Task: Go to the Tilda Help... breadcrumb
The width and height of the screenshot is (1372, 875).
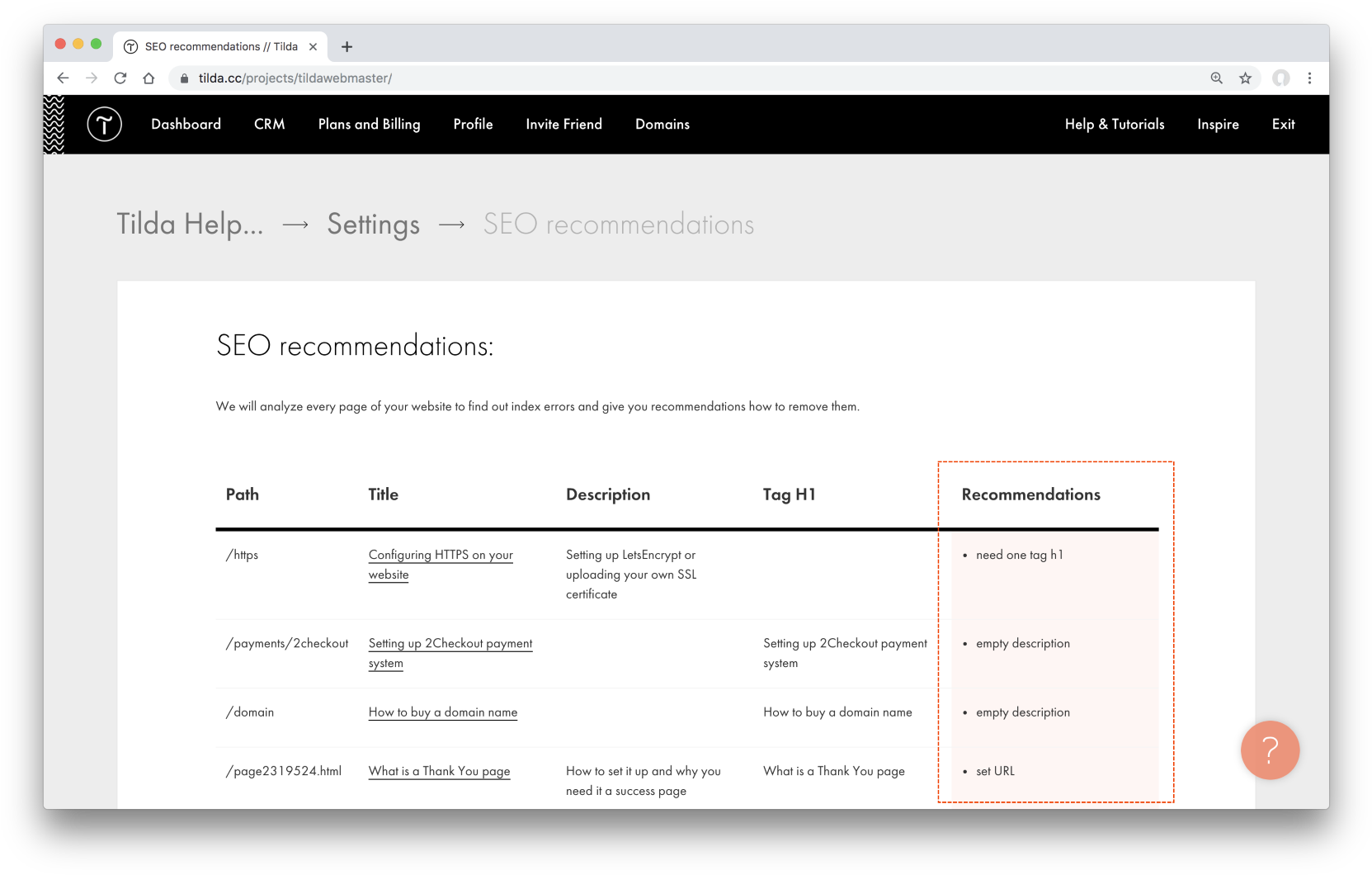Action: point(190,225)
